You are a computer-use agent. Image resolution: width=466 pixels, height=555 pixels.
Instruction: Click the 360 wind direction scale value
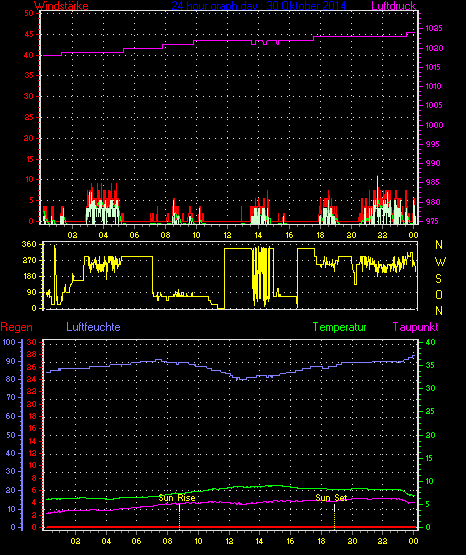(29, 244)
